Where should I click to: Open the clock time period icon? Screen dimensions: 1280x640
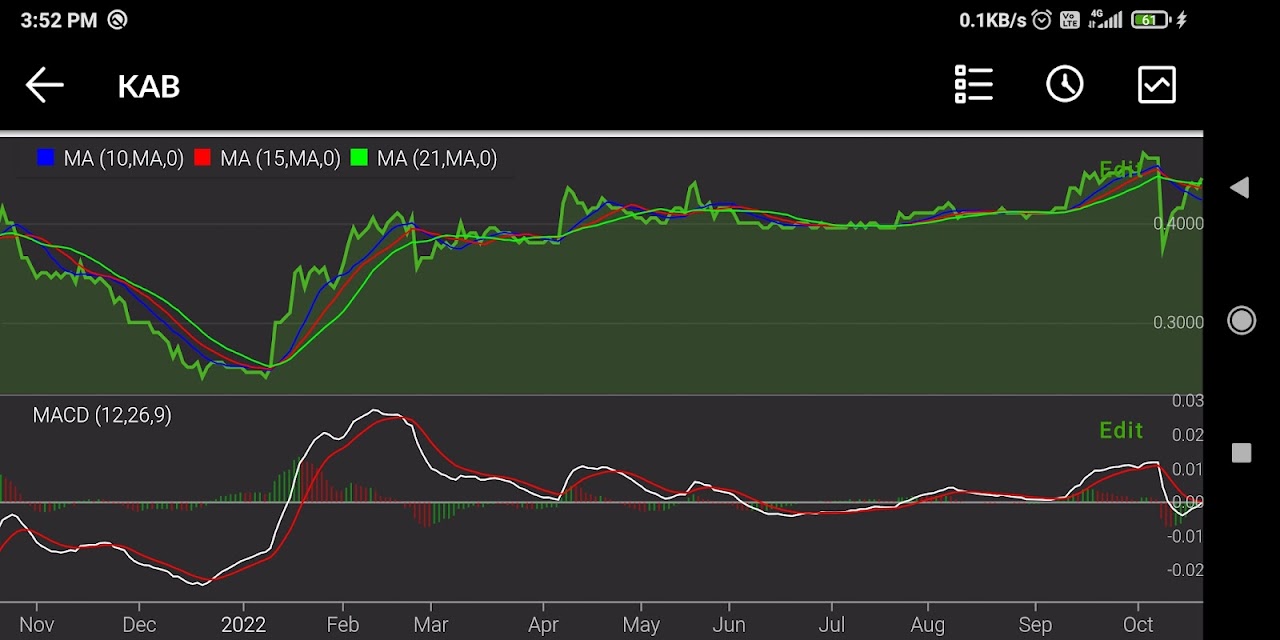pyautogui.click(x=1065, y=85)
